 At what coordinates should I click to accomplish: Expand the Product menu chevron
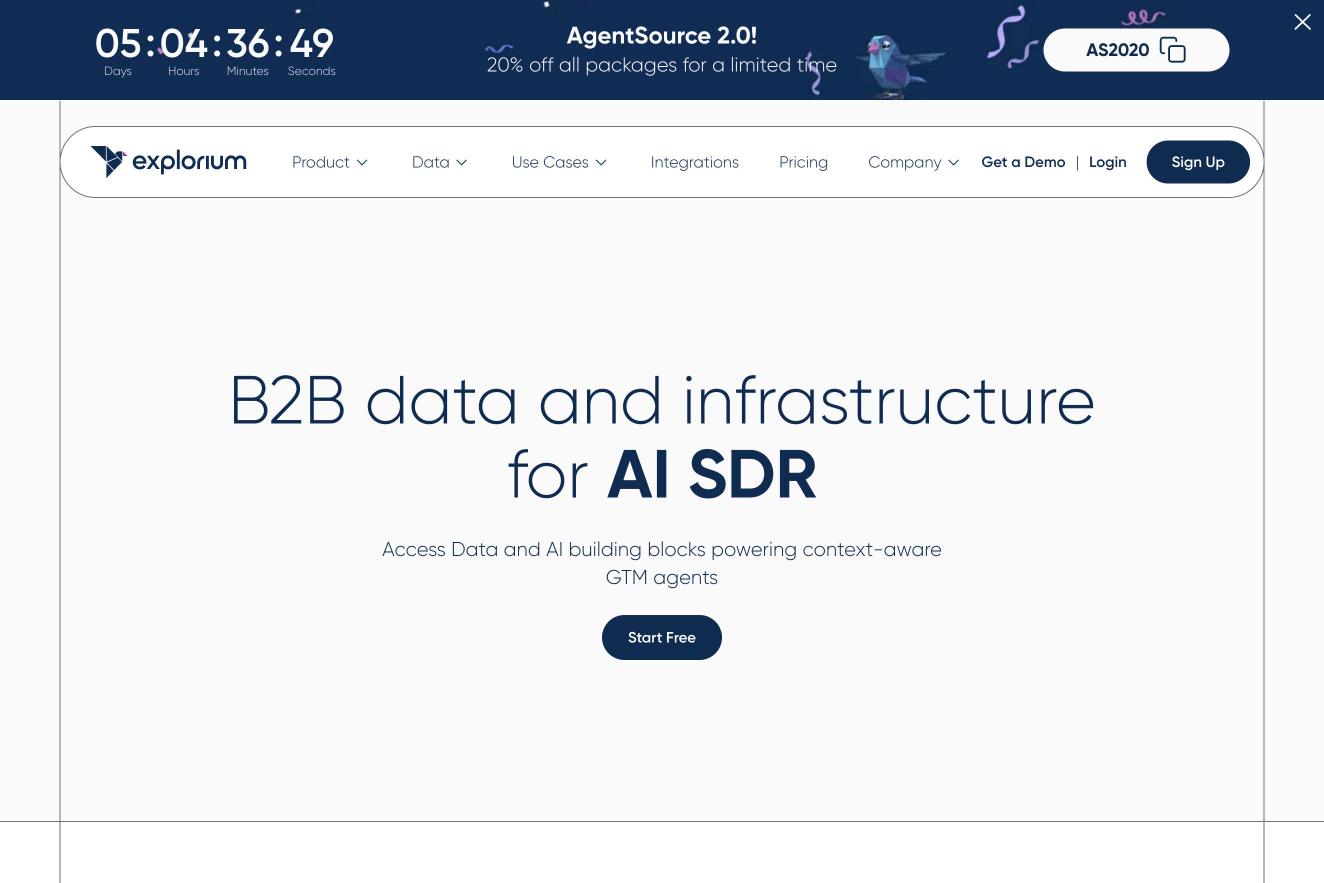362,162
